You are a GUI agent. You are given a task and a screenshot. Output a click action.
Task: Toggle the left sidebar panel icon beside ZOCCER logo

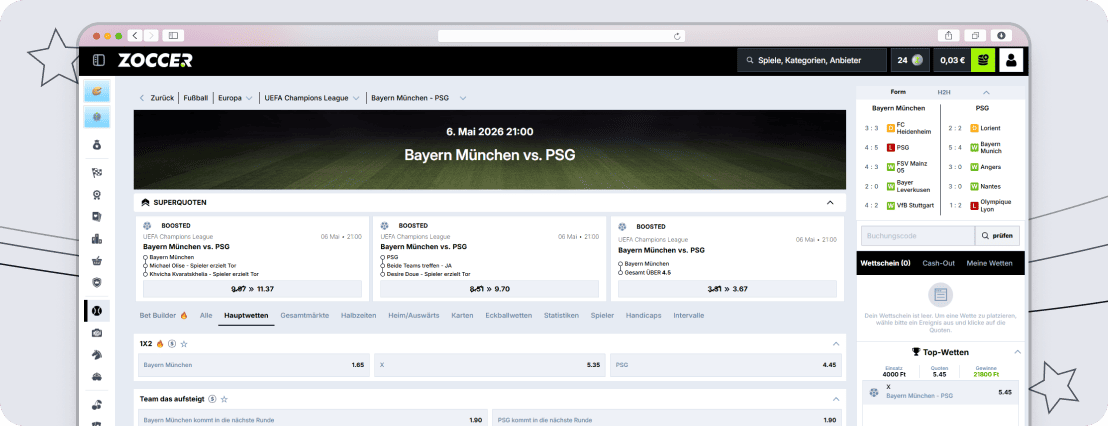99,61
